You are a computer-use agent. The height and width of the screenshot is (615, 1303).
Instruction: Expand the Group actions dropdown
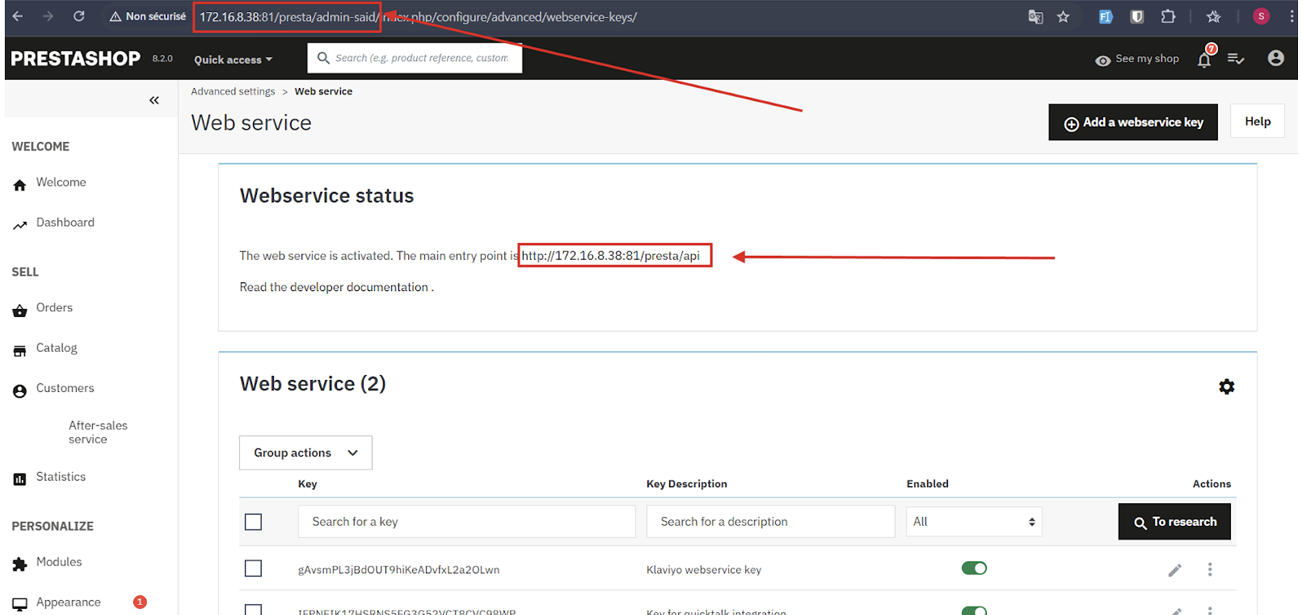click(306, 453)
